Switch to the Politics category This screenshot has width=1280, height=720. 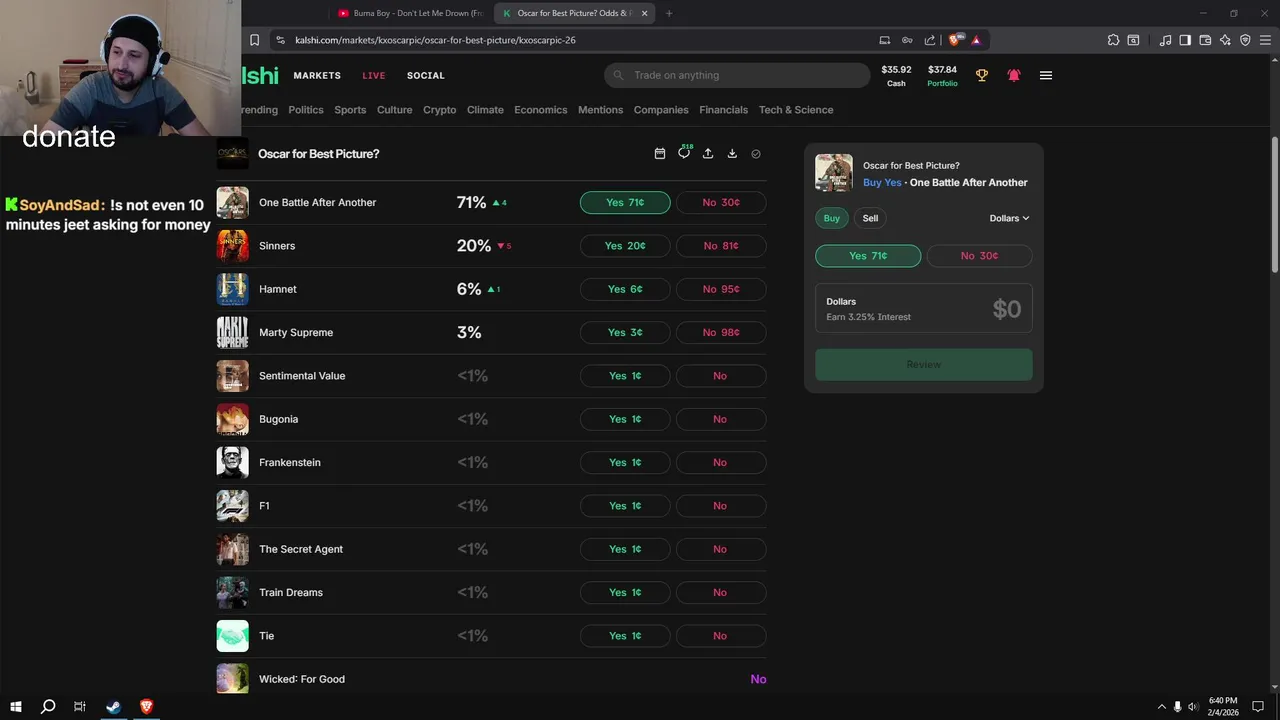point(306,110)
